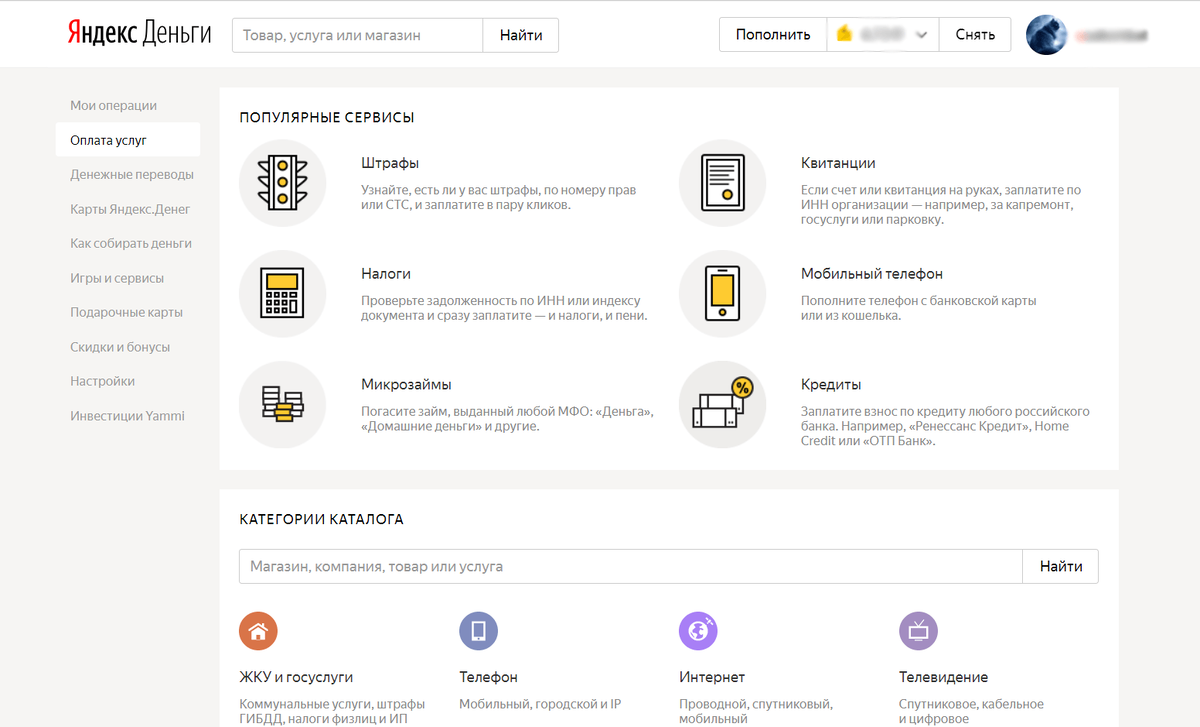This screenshot has width=1200, height=727.
Task: Open Инвестиции Yammi sidebar item
Action: click(127, 416)
